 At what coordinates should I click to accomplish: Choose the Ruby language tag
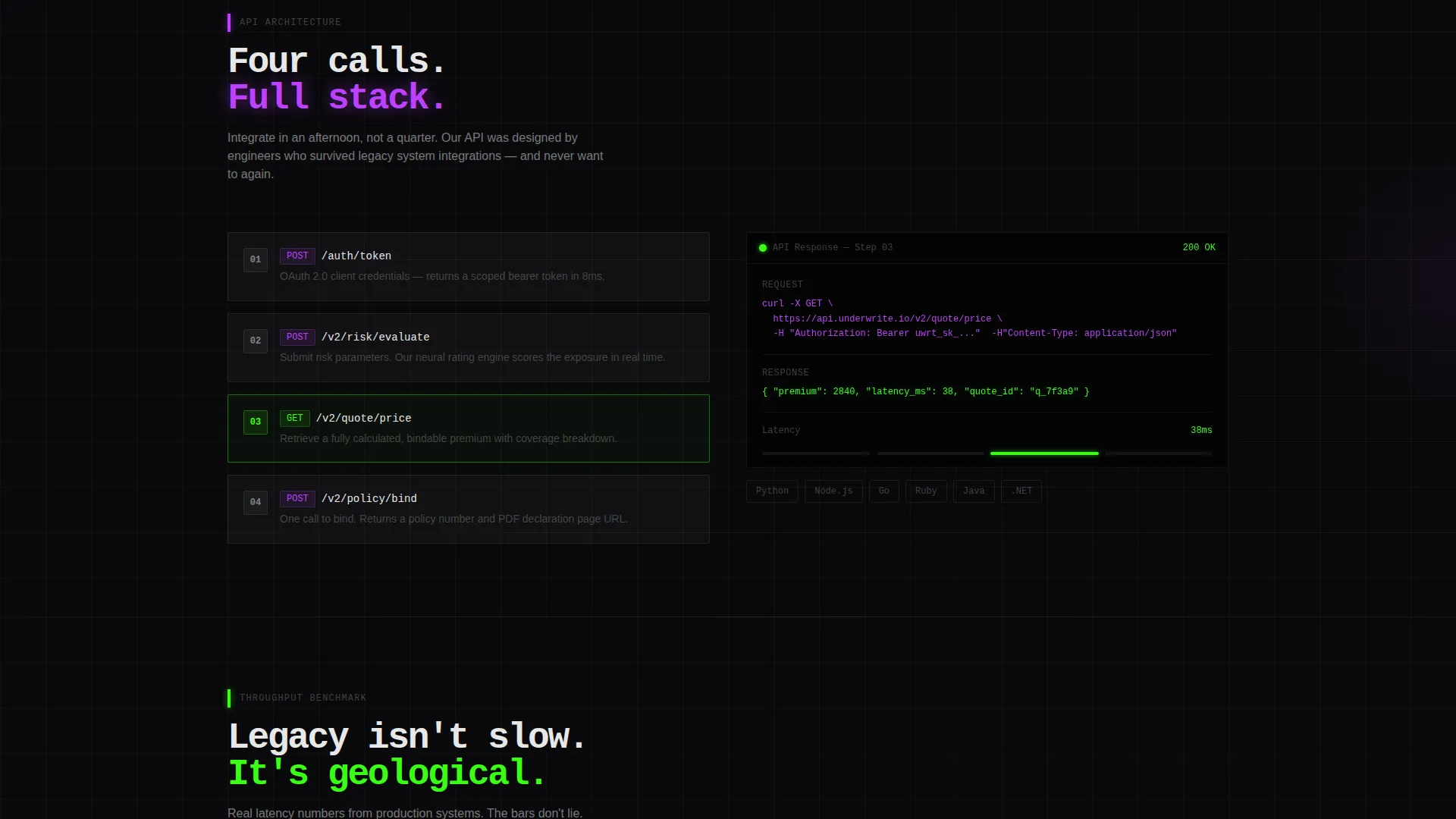926,491
